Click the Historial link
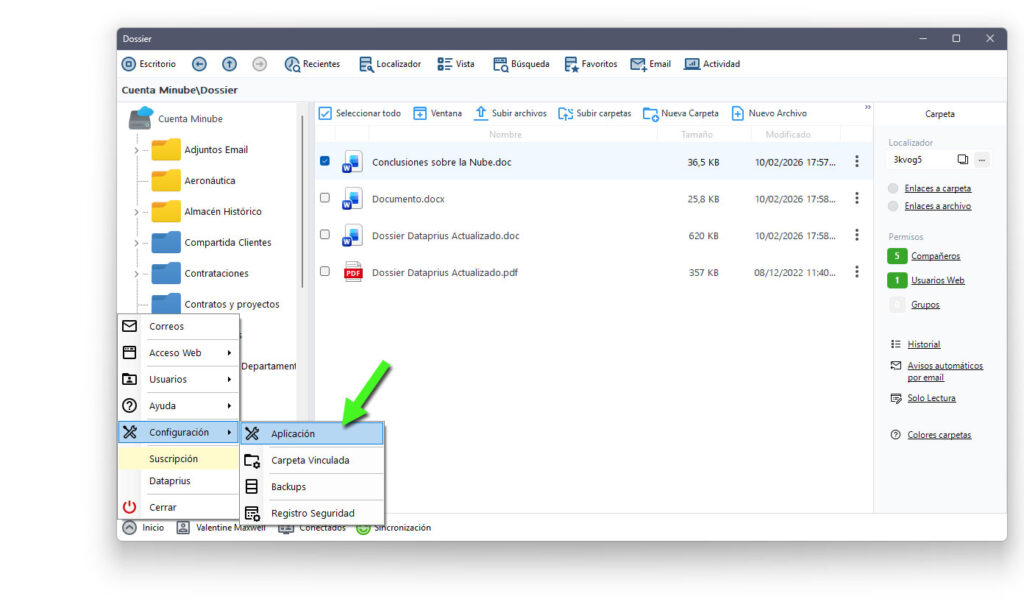 [x=923, y=344]
